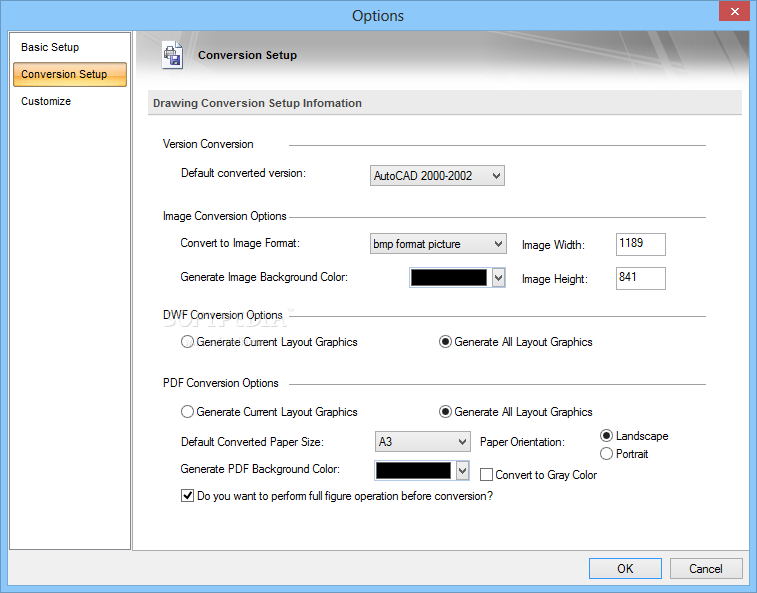Click the black PDF background color swatch
Image resolution: width=757 pixels, height=593 pixels.
tap(413, 471)
